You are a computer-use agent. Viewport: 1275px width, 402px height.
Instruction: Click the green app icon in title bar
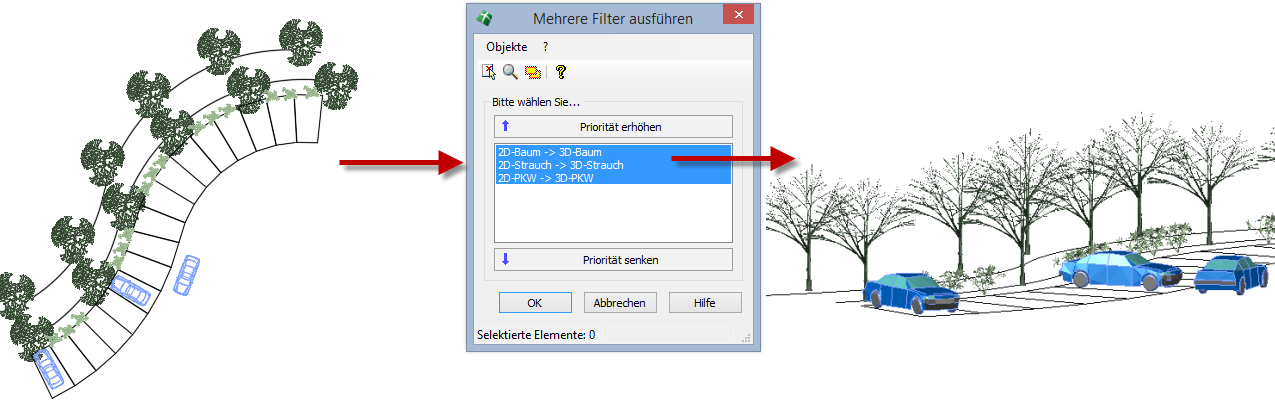[x=485, y=19]
